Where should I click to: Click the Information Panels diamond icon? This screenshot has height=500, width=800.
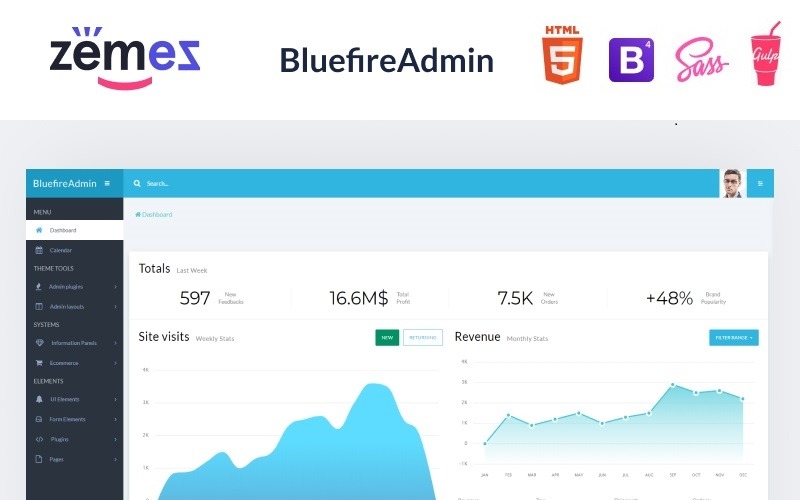click(39, 343)
